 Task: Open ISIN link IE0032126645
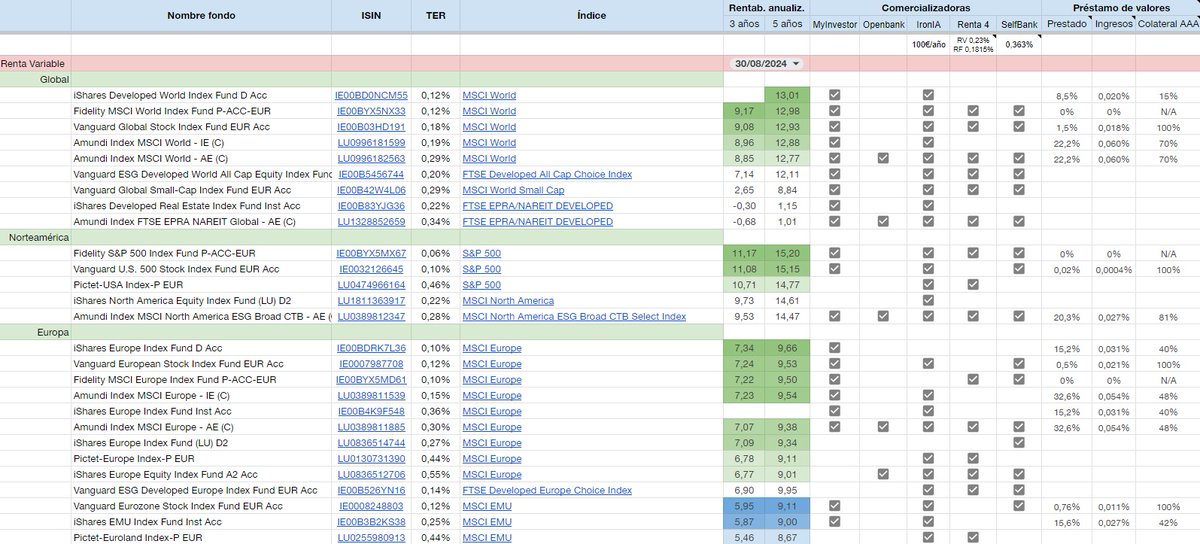371,269
